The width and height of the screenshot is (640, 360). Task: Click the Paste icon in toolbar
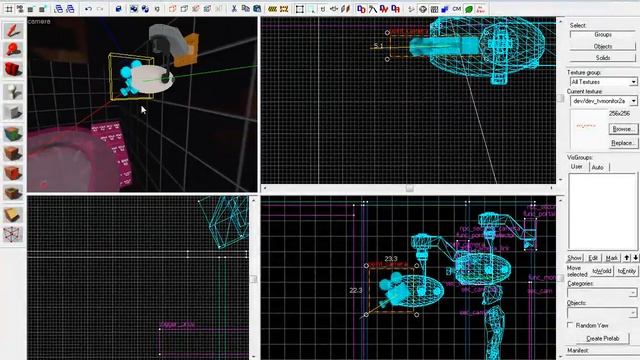point(257,9)
